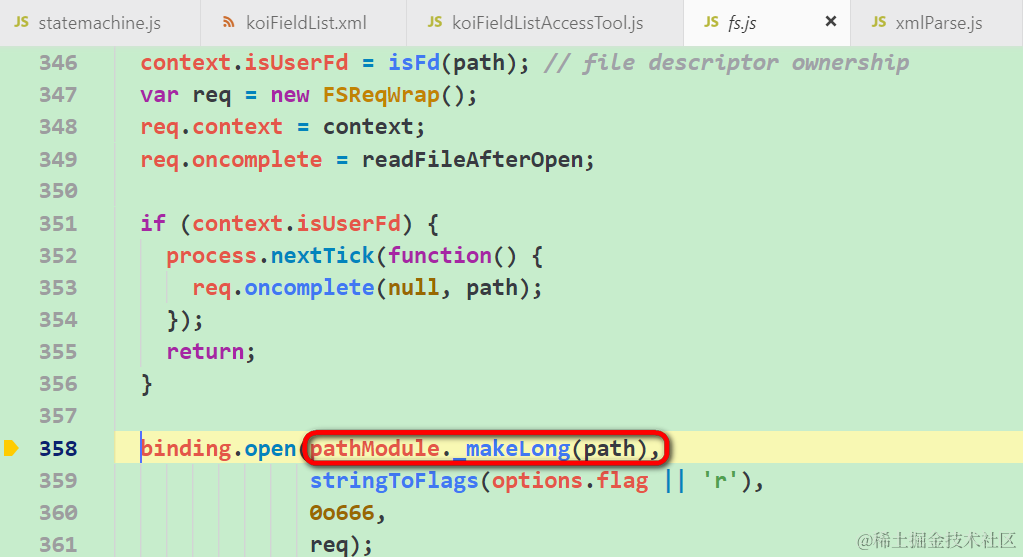Click 'null' argument on line 353

414,288
